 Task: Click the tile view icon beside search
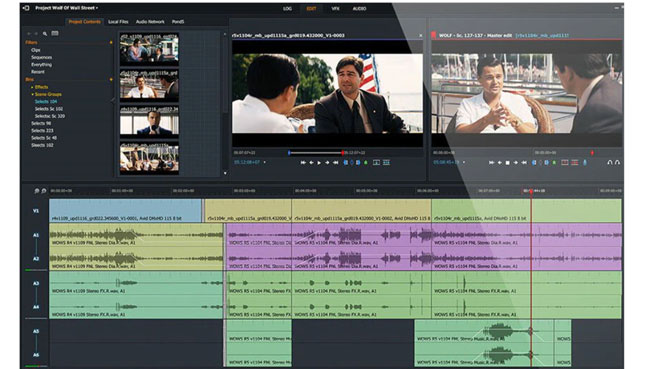tap(55, 33)
